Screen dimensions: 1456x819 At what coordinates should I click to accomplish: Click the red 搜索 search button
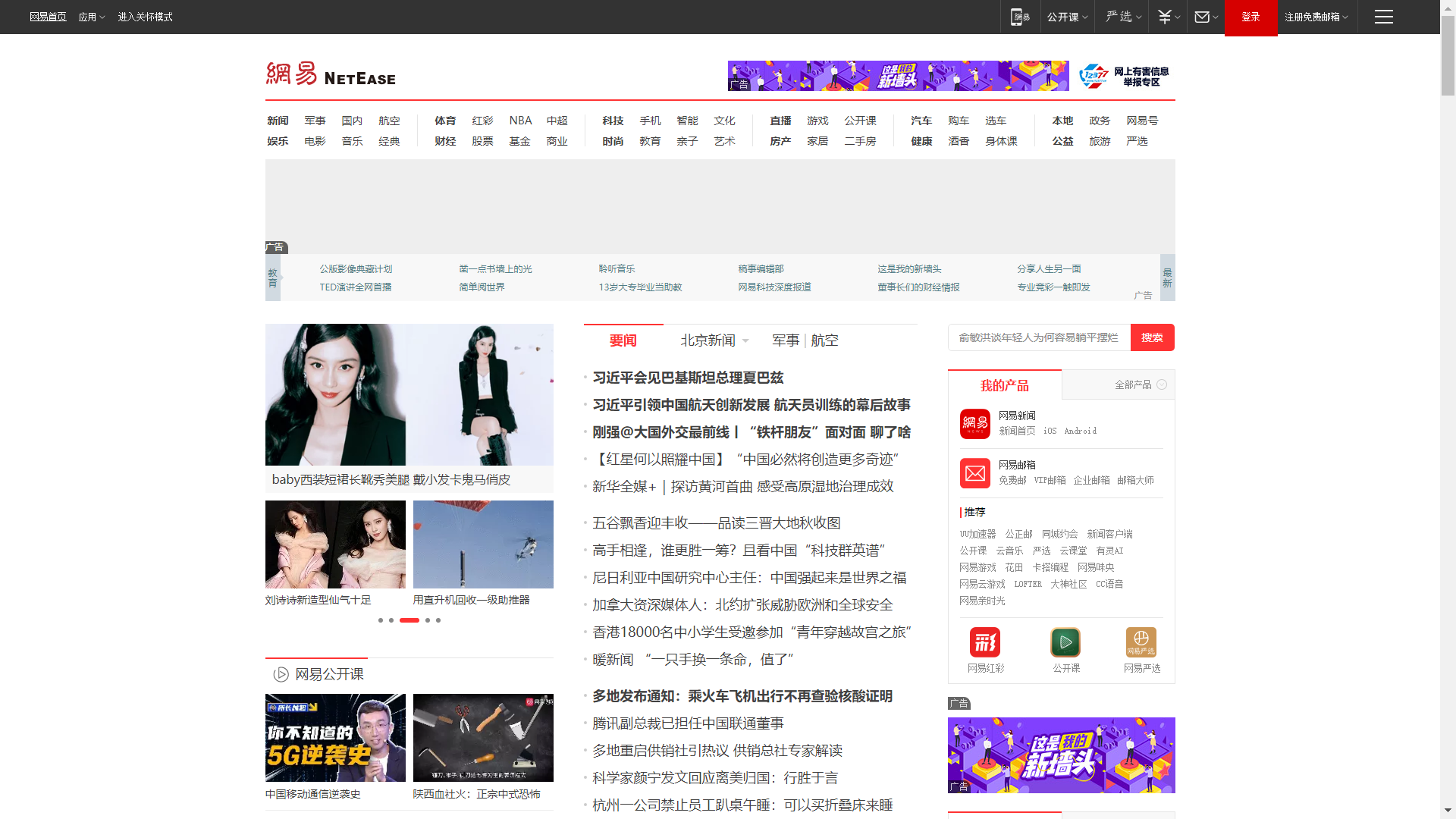point(1152,337)
